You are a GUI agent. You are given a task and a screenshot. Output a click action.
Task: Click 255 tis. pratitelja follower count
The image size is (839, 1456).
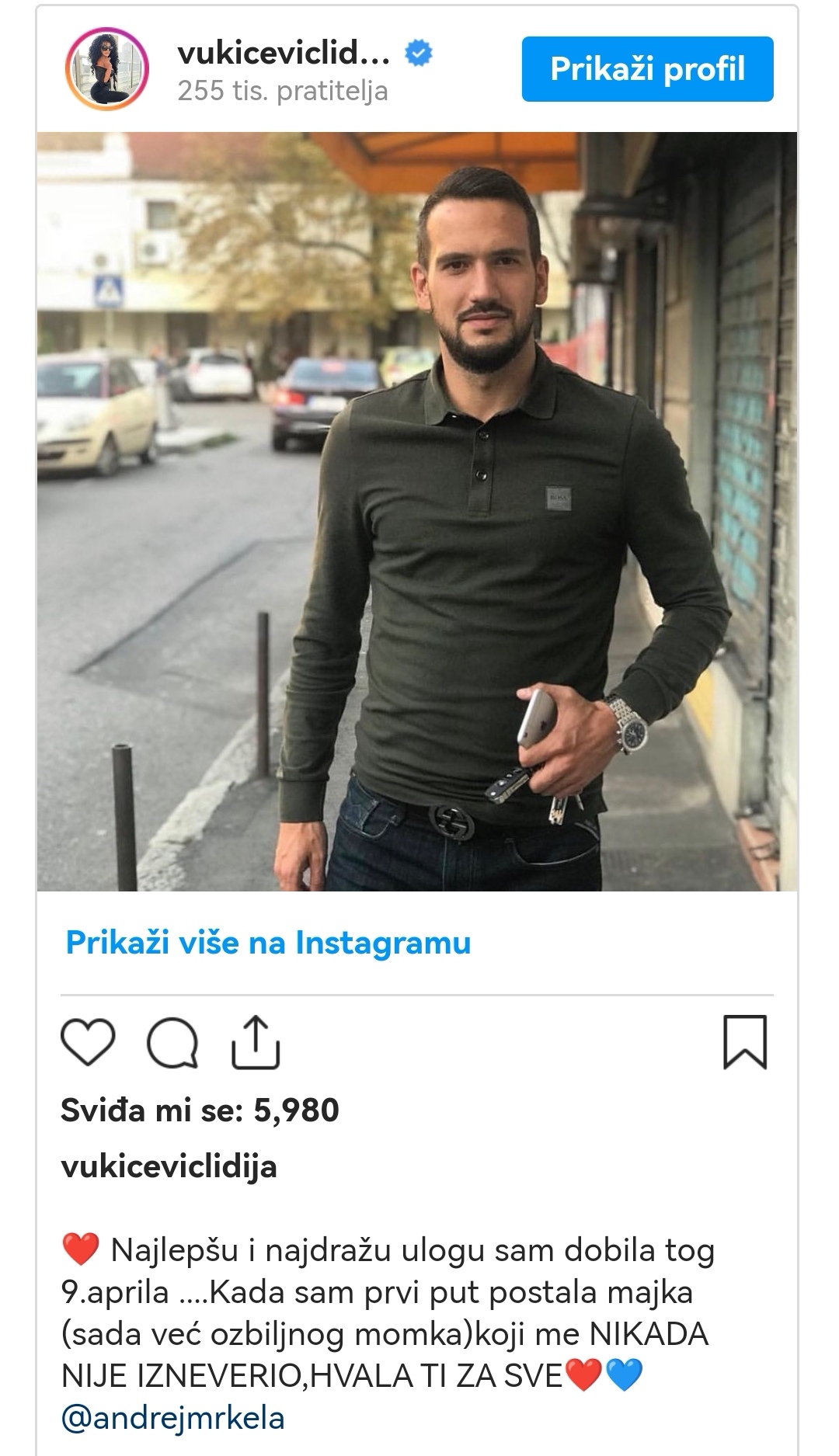(x=283, y=92)
